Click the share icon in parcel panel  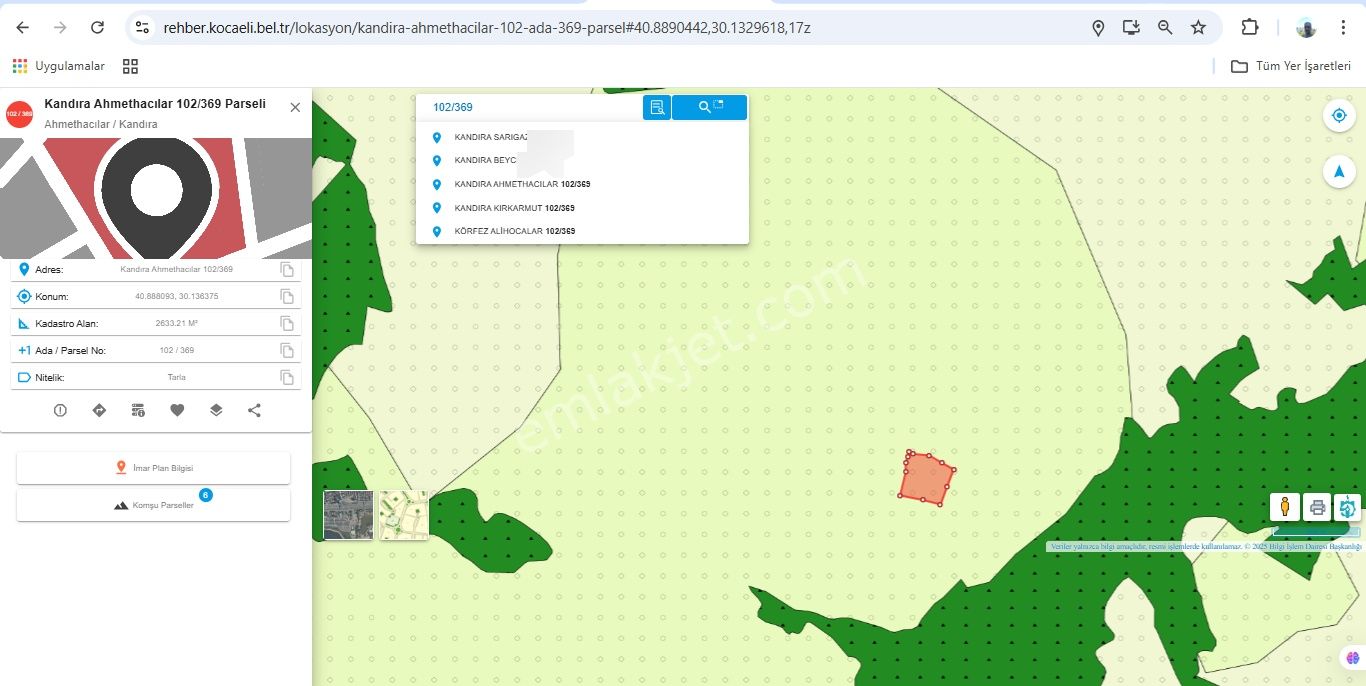(x=254, y=410)
